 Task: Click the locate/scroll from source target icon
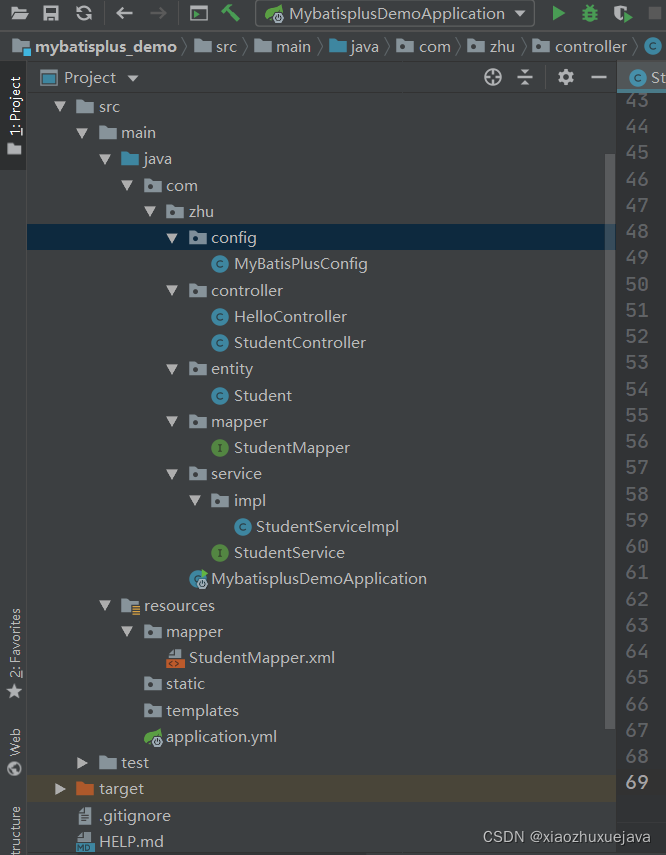(x=493, y=78)
